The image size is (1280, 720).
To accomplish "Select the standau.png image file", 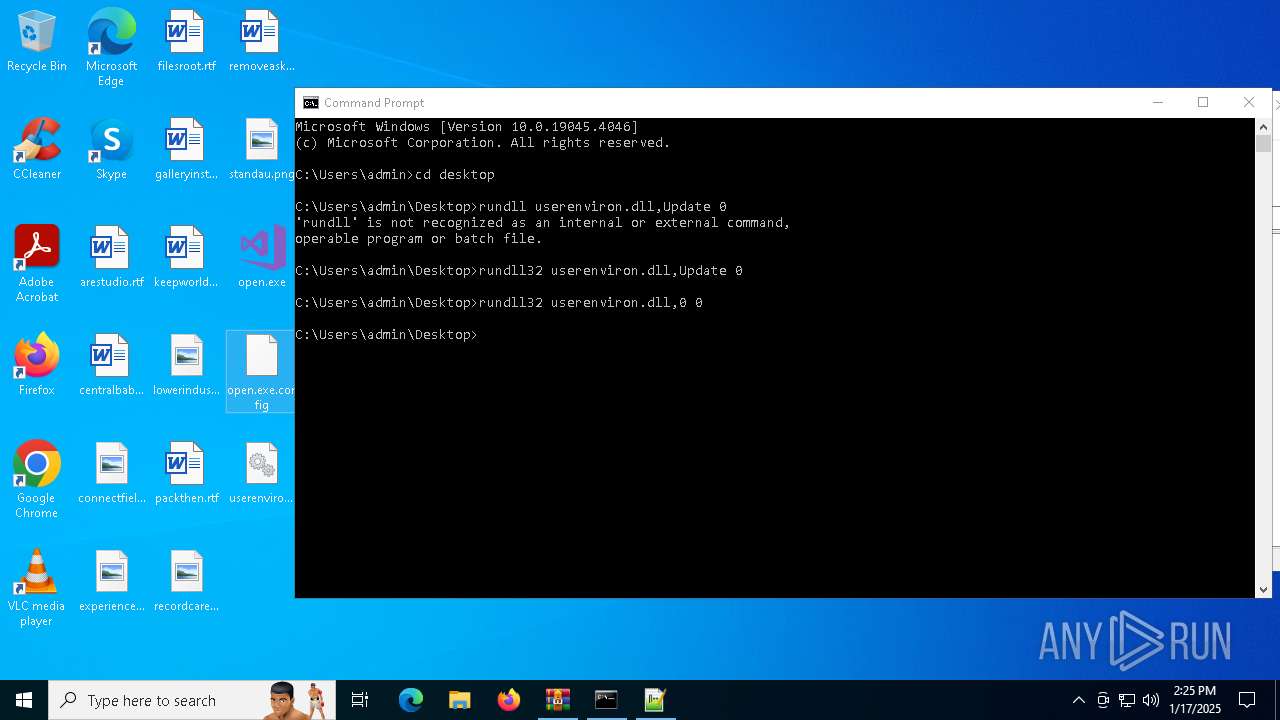I will click(261, 150).
